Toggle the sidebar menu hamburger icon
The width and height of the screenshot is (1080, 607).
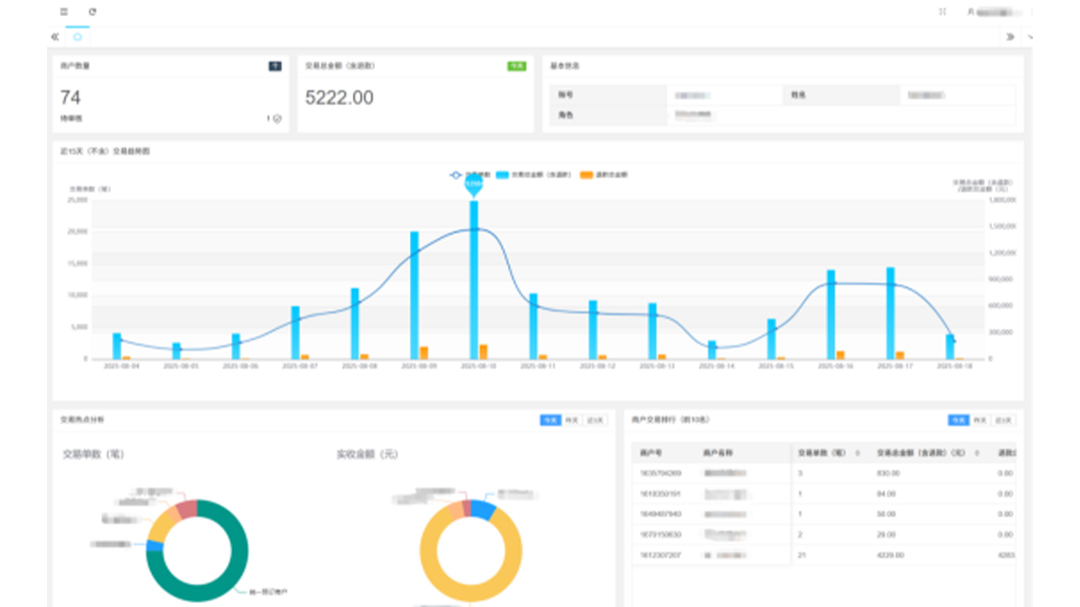coord(64,12)
